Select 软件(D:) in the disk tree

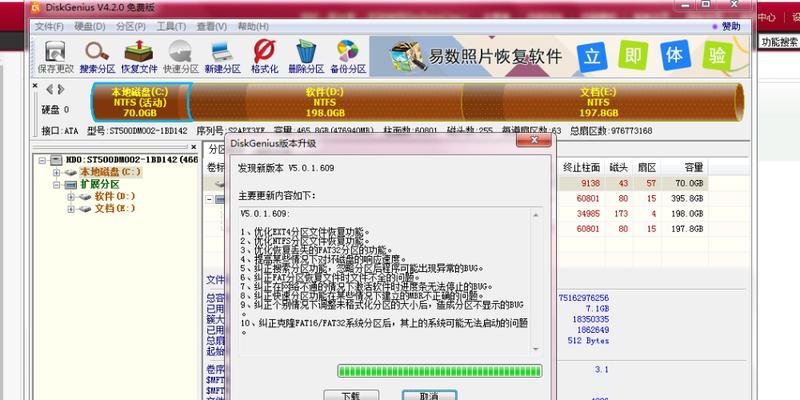(115, 196)
